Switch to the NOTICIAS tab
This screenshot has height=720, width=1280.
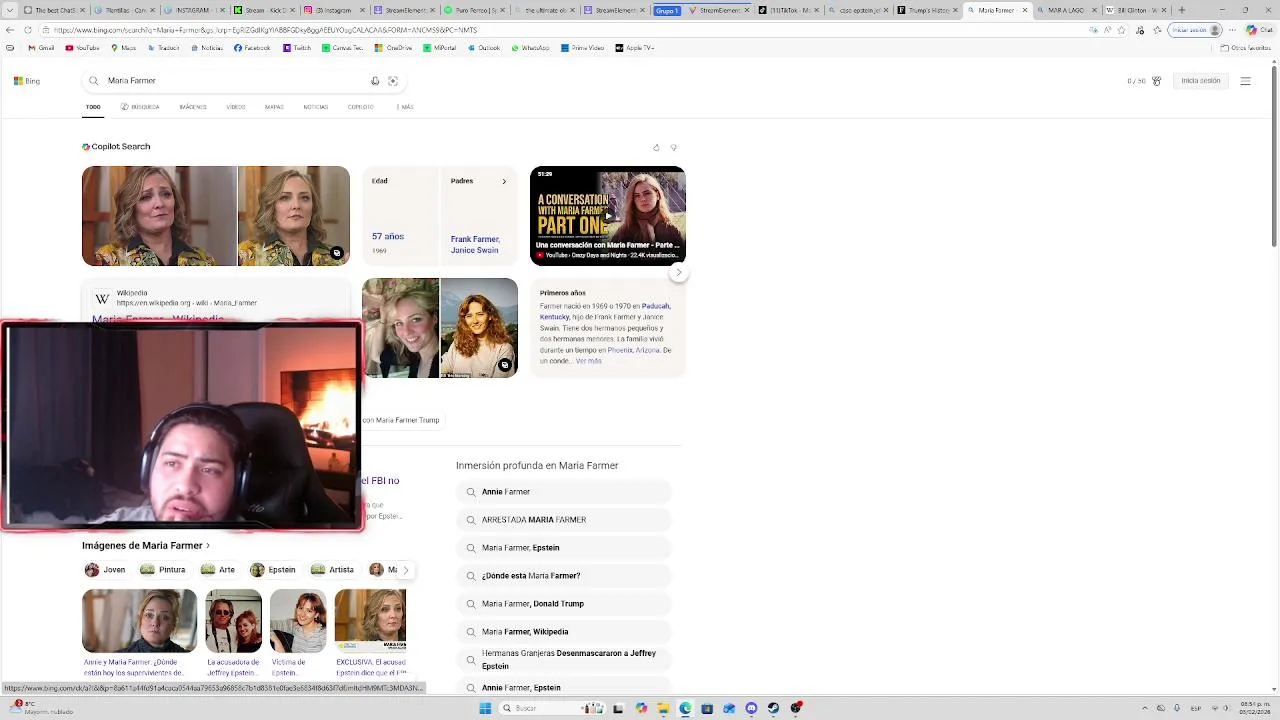coord(316,107)
